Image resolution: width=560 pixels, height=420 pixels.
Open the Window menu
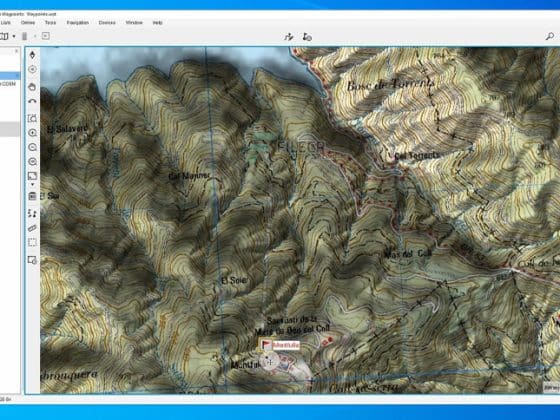[x=134, y=22]
